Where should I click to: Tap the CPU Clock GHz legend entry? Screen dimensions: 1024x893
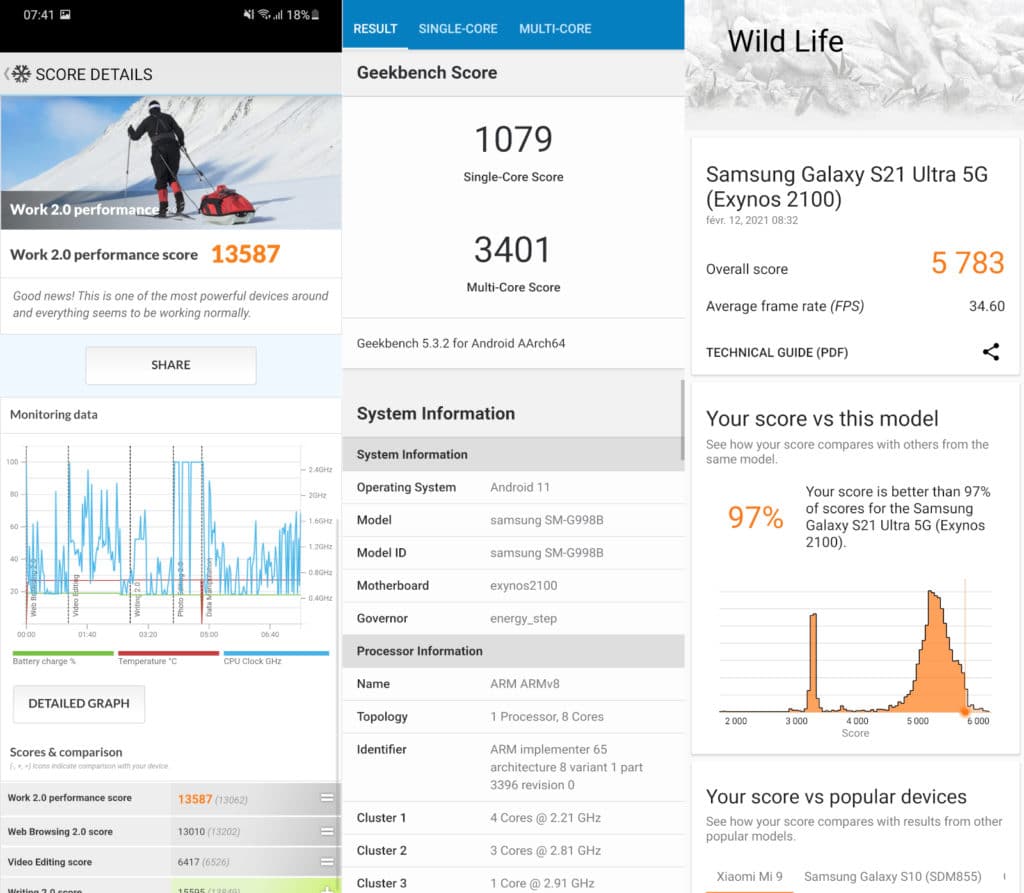click(x=276, y=658)
